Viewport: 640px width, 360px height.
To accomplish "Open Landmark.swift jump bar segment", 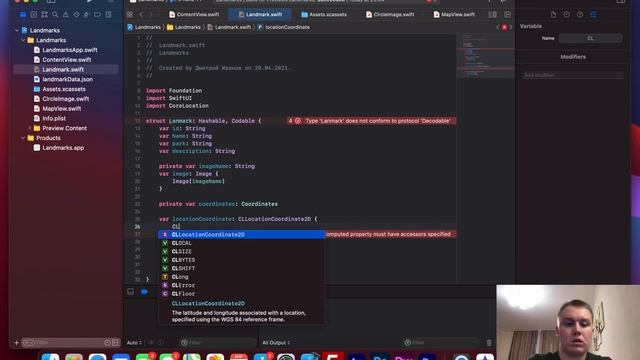I will (229, 27).
